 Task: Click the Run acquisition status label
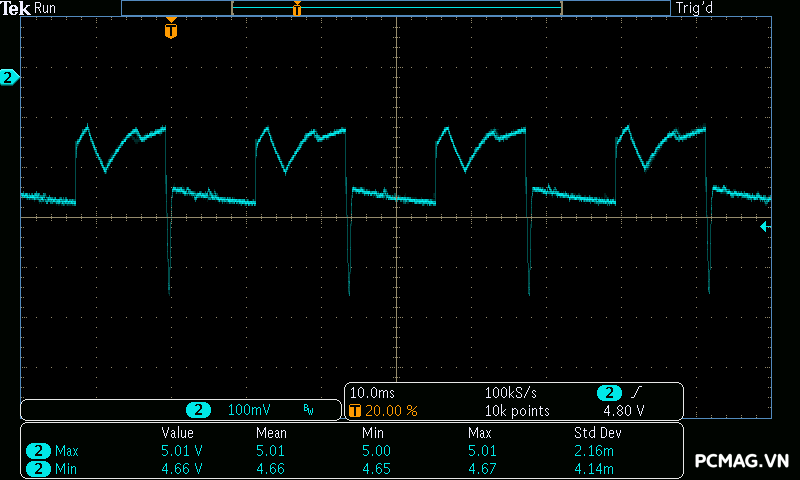click(x=46, y=8)
